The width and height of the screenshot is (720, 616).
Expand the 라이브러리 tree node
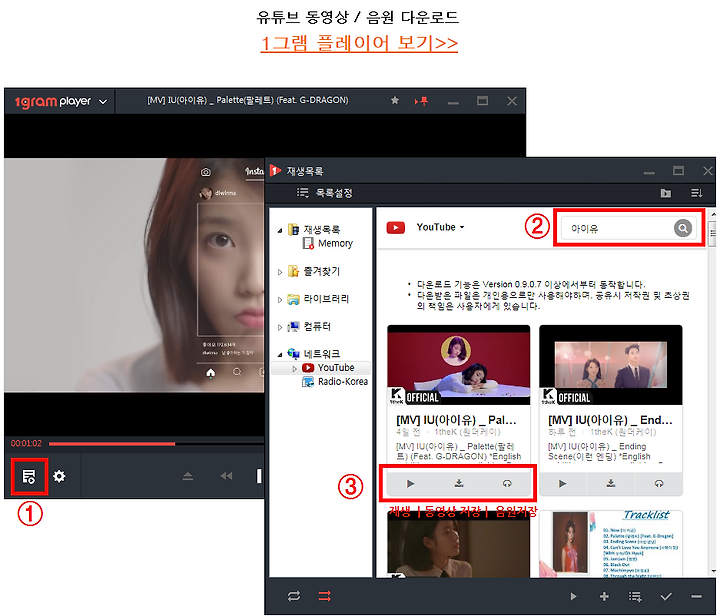pos(280,300)
